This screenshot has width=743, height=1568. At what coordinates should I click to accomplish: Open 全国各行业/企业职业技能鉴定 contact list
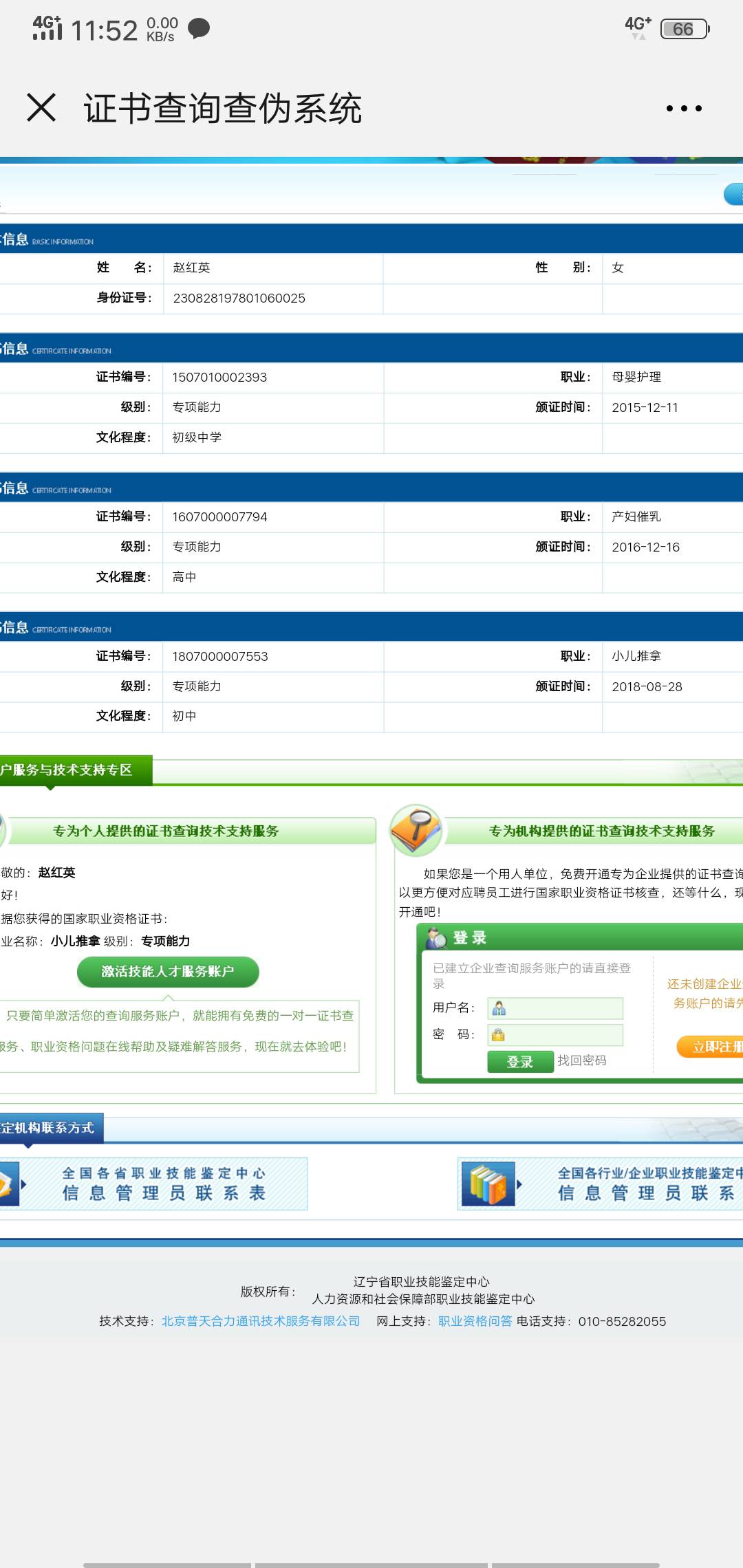(x=600, y=1184)
